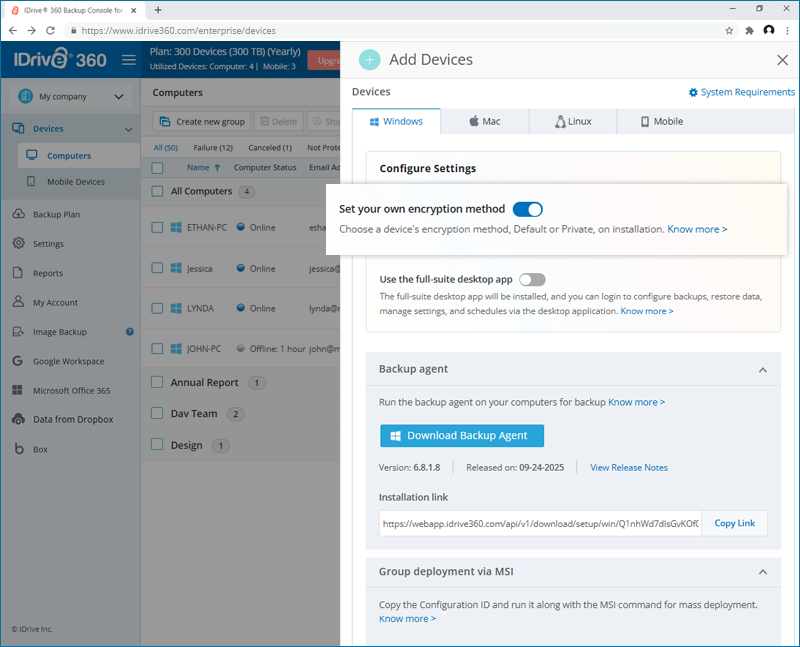Screen dimensions: 800x647
Task: Click the installation link text field
Action: [x=540, y=524]
